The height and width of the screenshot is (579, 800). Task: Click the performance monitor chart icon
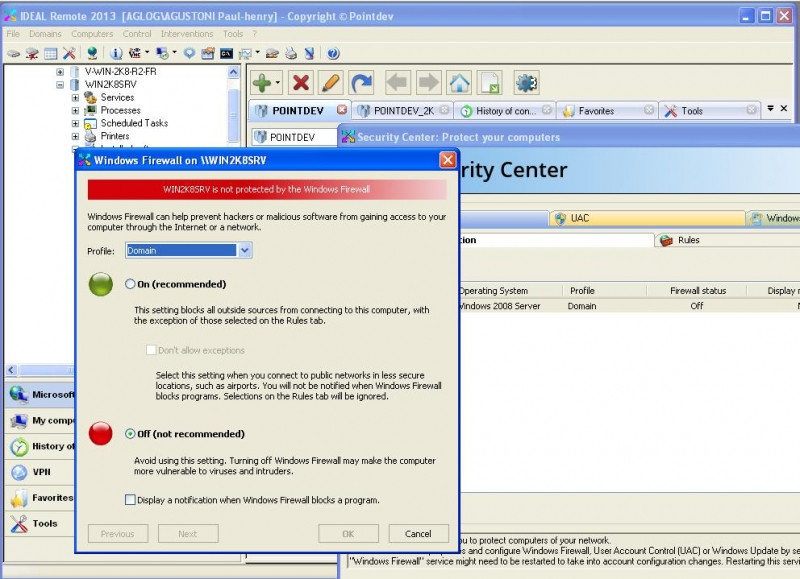tap(245, 54)
